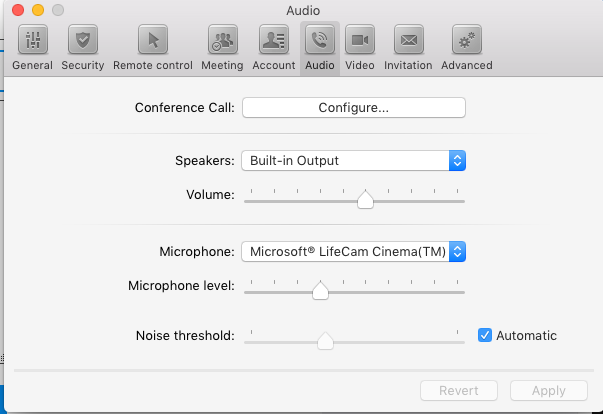Viewport: 603px width, 414px height.
Task: Select the Audio phone icon
Action: tap(320, 40)
